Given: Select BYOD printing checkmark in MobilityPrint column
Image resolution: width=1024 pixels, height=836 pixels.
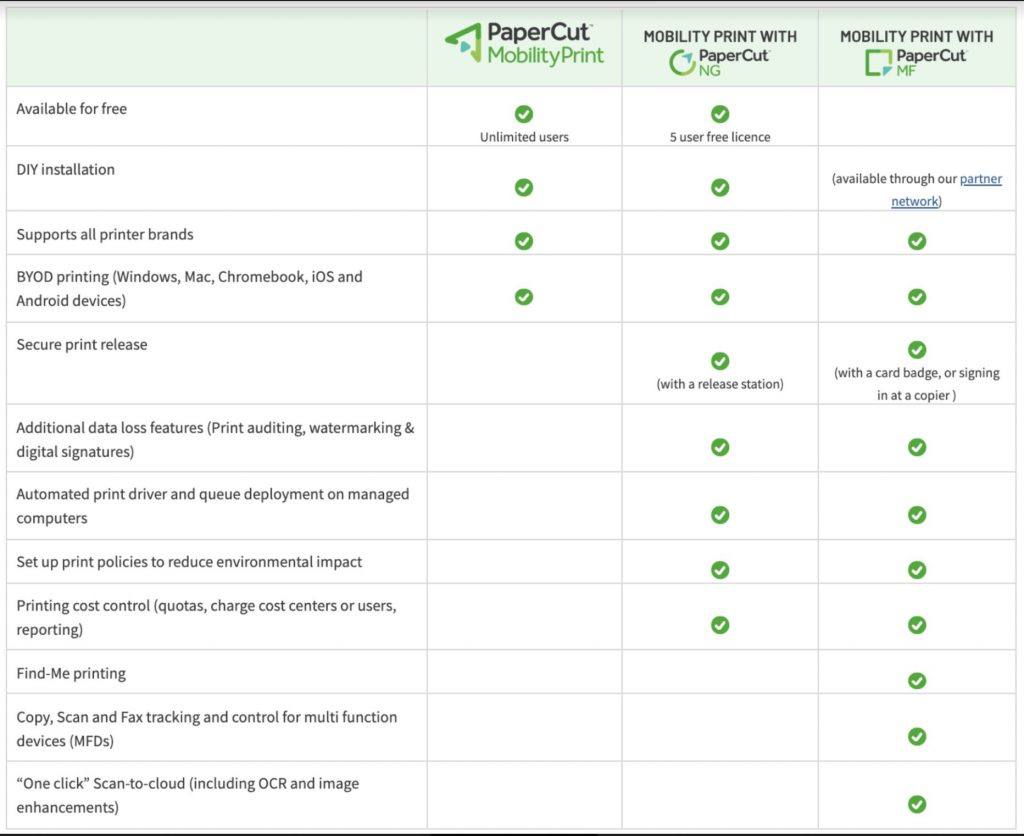Looking at the screenshot, I should click(x=524, y=297).
